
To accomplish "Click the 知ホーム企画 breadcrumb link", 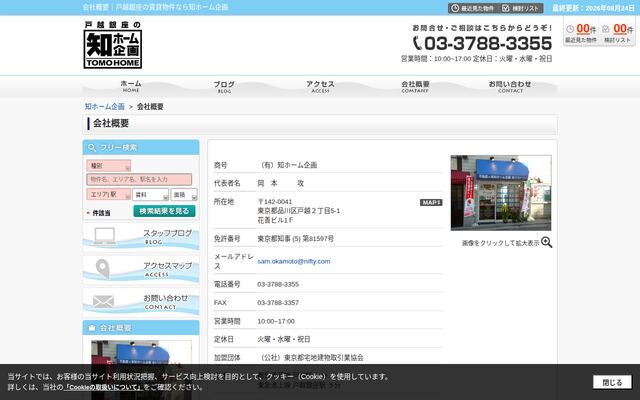I will [104, 107].
